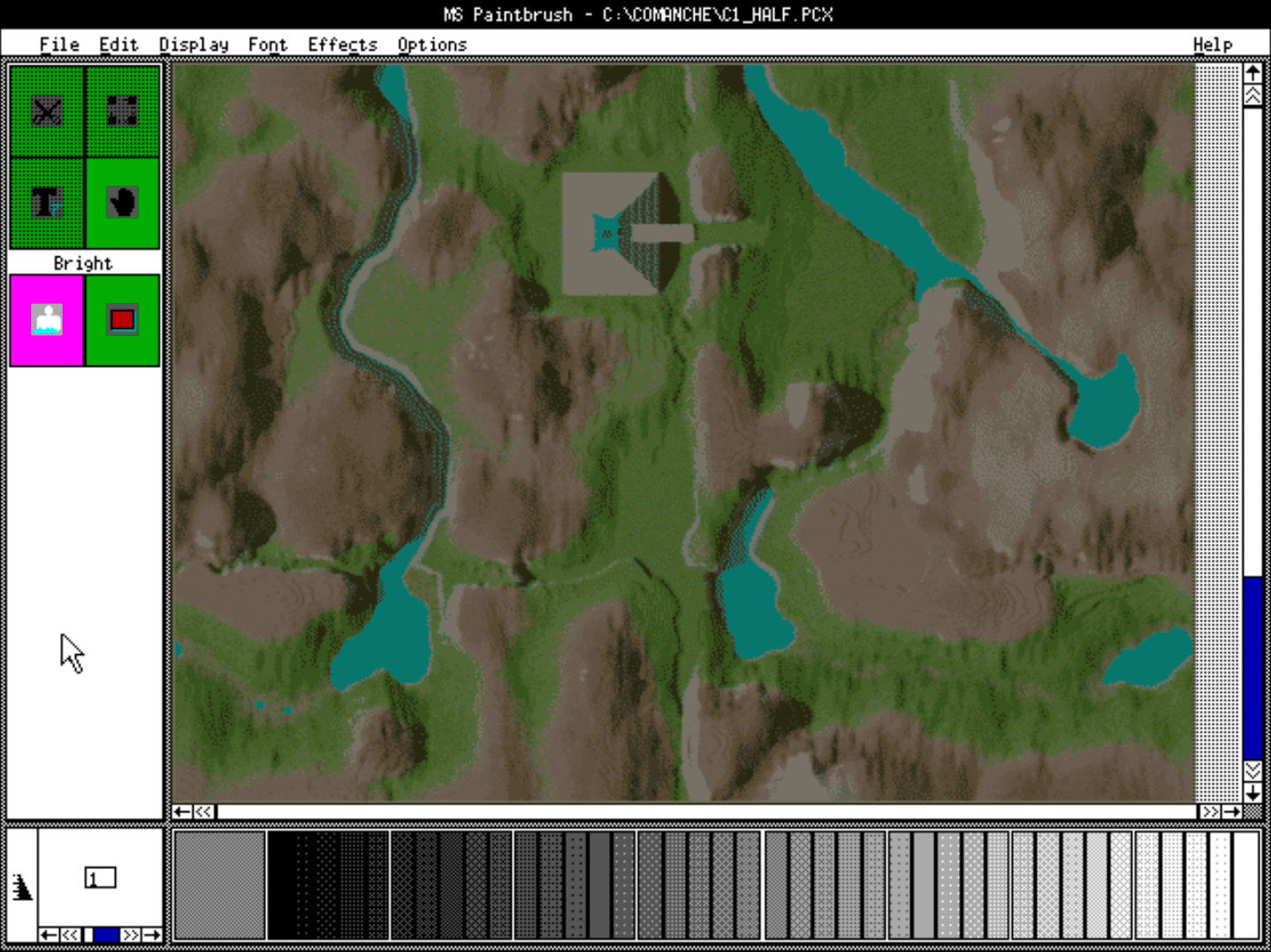Screen dimensions: 1271x952
Task: Open the Effects menu
Action: coord(342,44)
